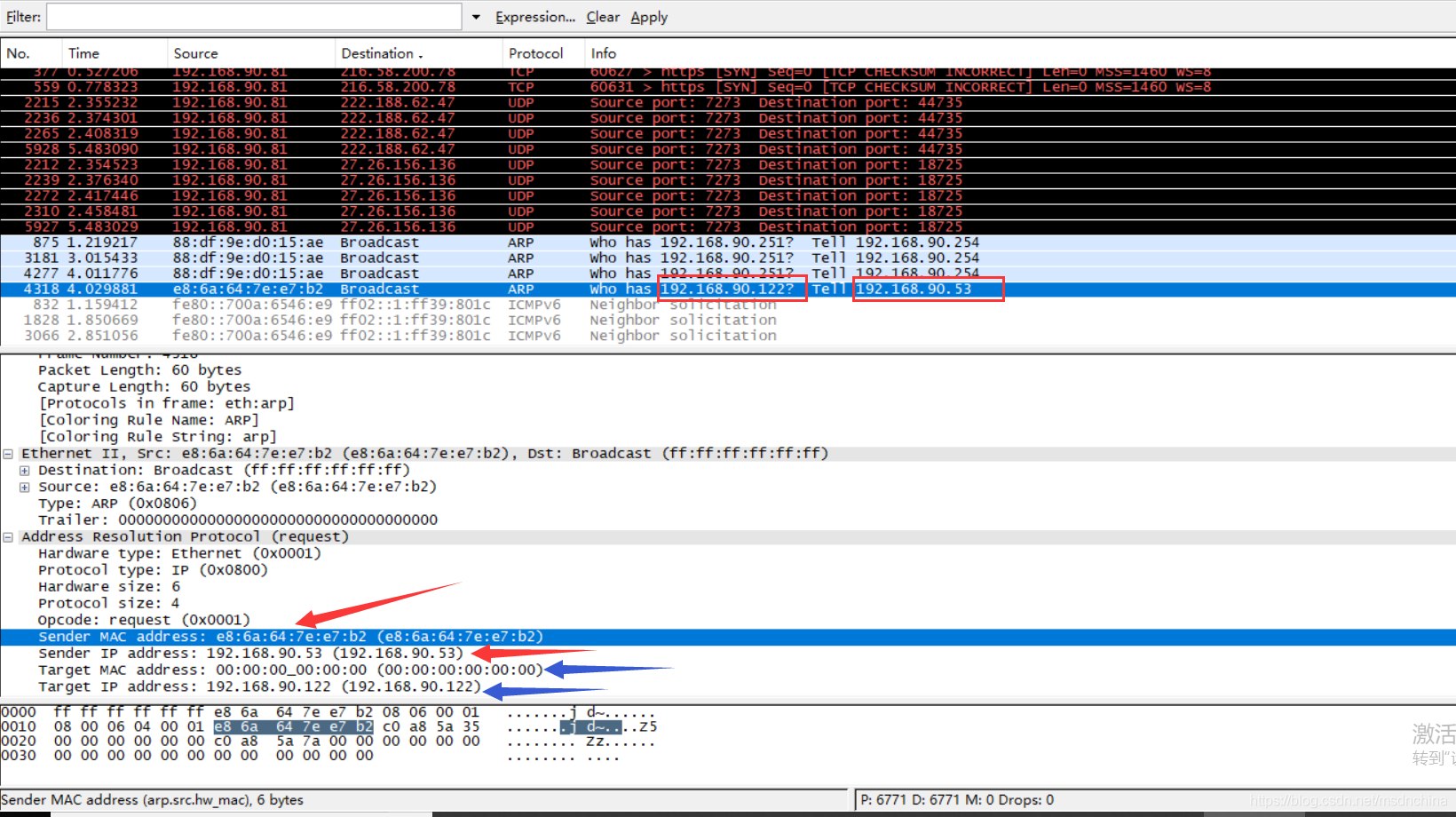Select packet 2236 UDP row
This screenshot has height=817, width=1456.
(x=728, y=118)
